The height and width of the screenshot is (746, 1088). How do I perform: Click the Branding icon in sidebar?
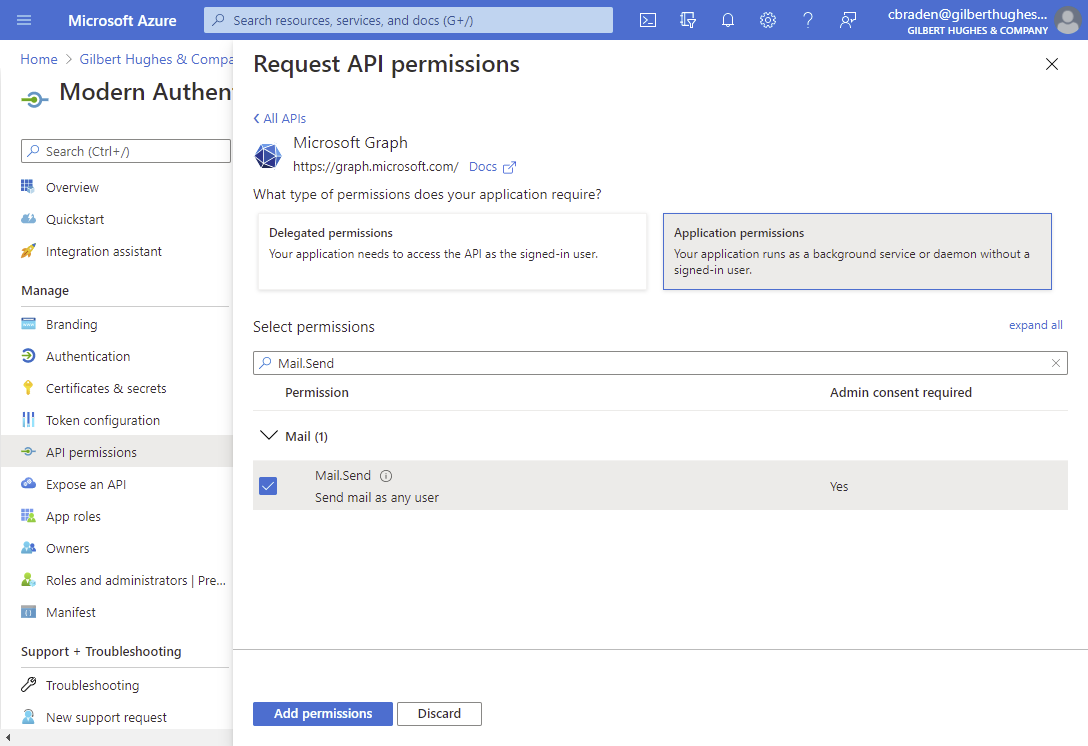coord(28,324)
